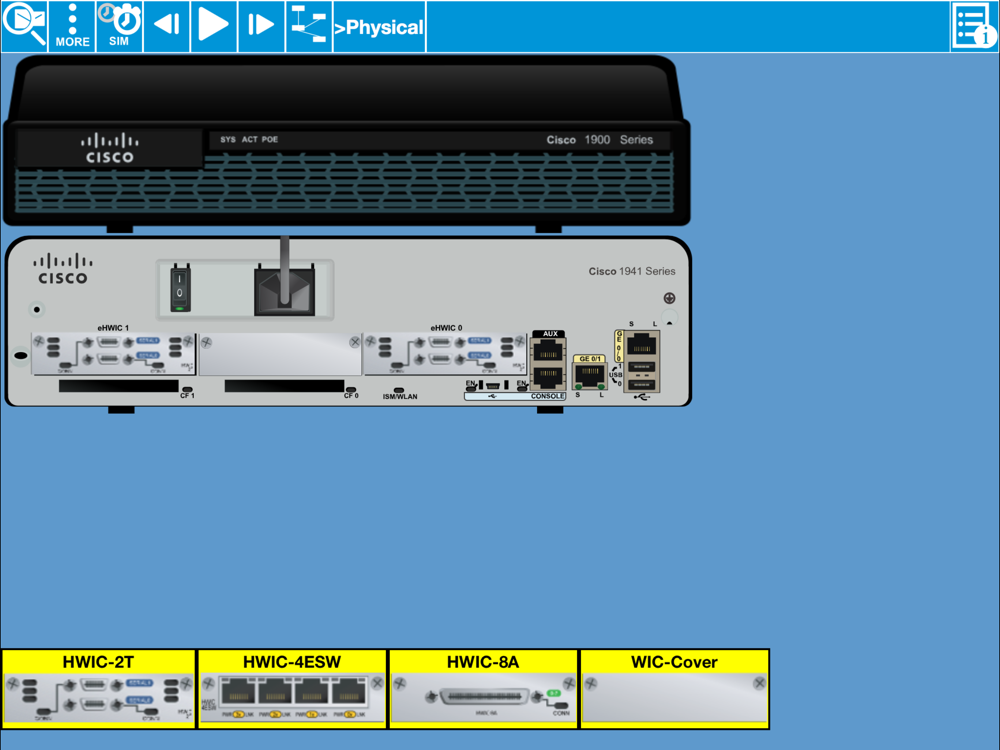Select the eHWIC 1 serial module

114,354
